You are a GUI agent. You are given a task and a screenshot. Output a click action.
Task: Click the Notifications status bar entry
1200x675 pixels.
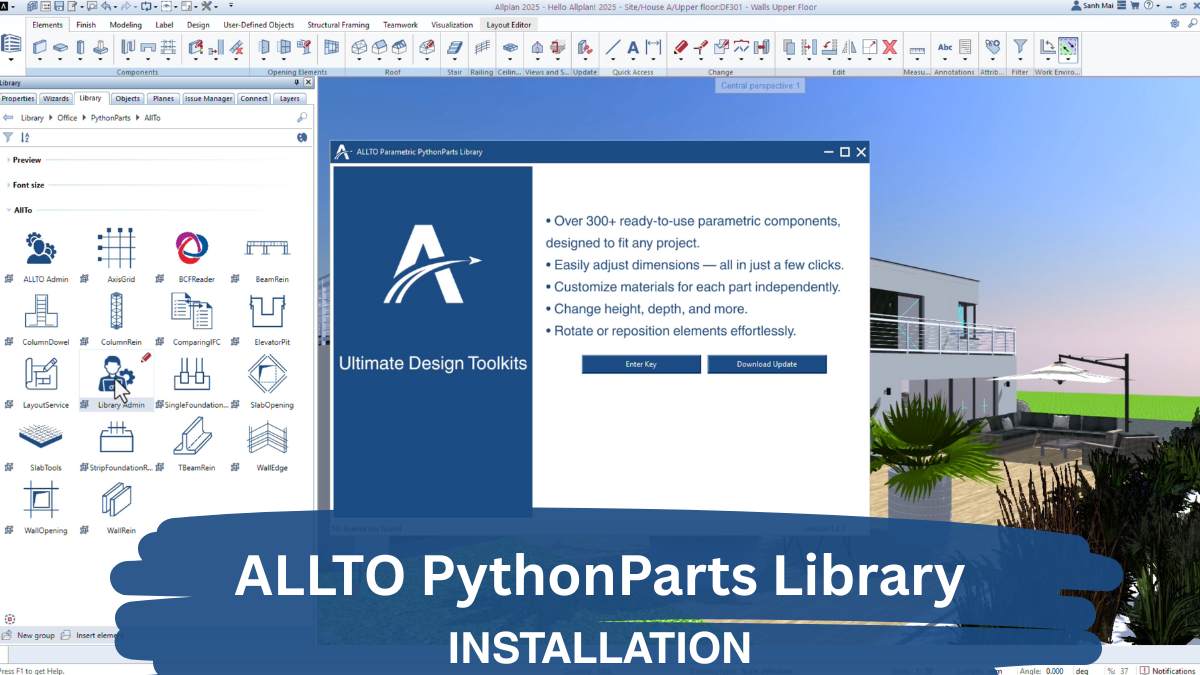pyautogui.click(x=1168, y=671)
